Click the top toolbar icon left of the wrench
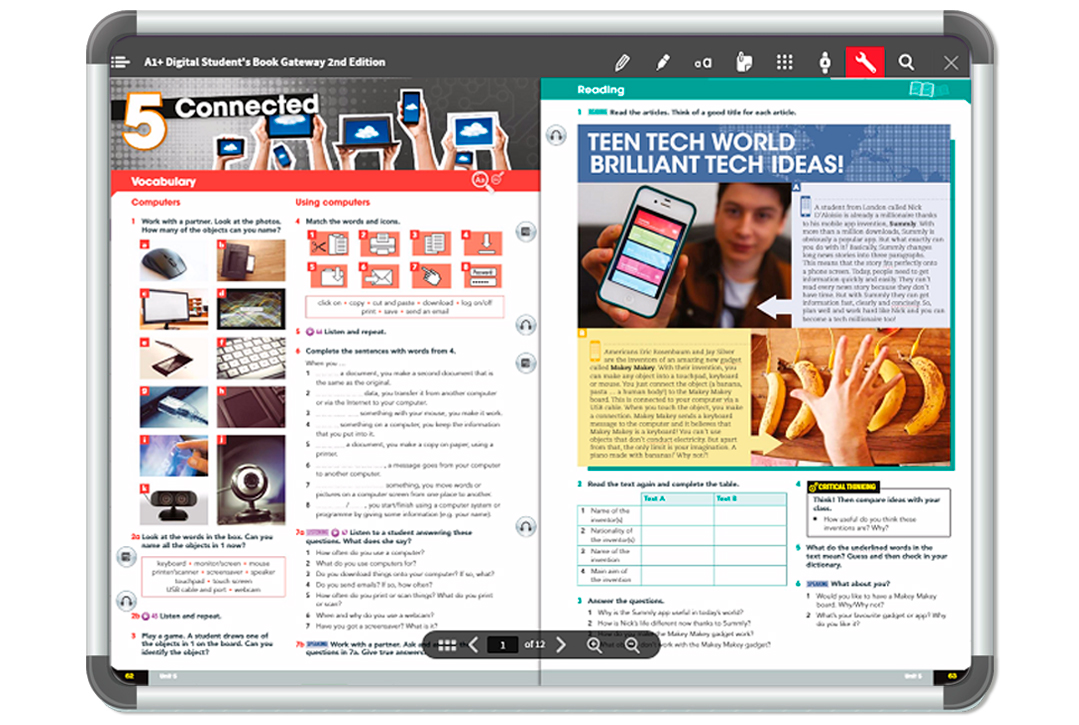The image size is (1079, 725). click(x=824, y=62)
